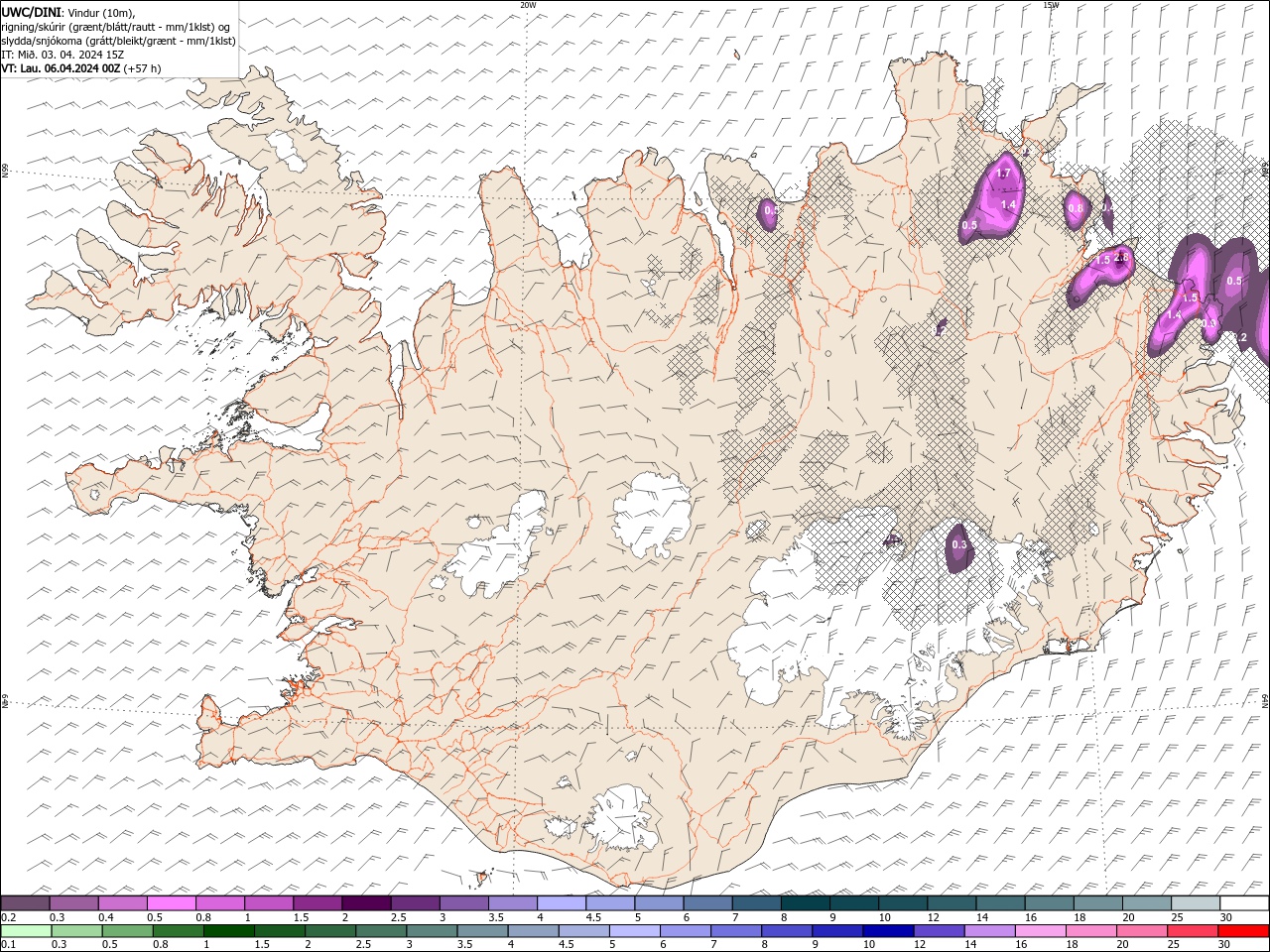Image resolution: width=1270 pixels, height=952 pixels.
Task: Select the rain swatch between 25 and 30
Action: (x=1193, y=931)
